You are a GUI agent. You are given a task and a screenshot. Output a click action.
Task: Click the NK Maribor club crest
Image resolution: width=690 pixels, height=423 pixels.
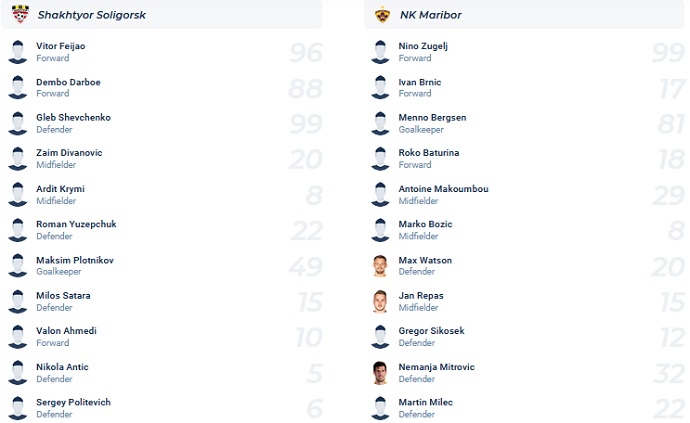381,15
